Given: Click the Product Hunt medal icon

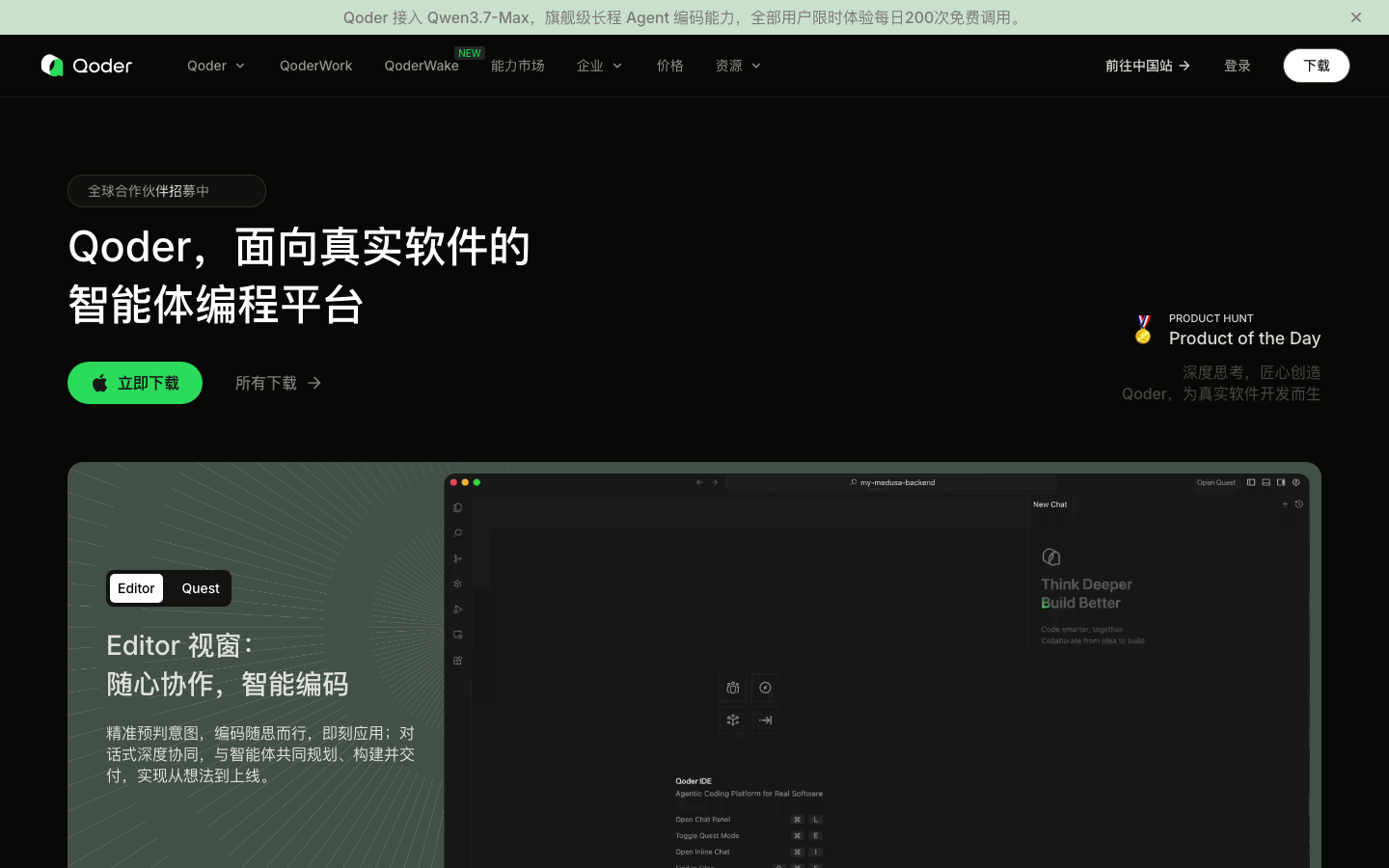Looking at the screenshot, I should pyautogui.click(x=1143, y=330).
